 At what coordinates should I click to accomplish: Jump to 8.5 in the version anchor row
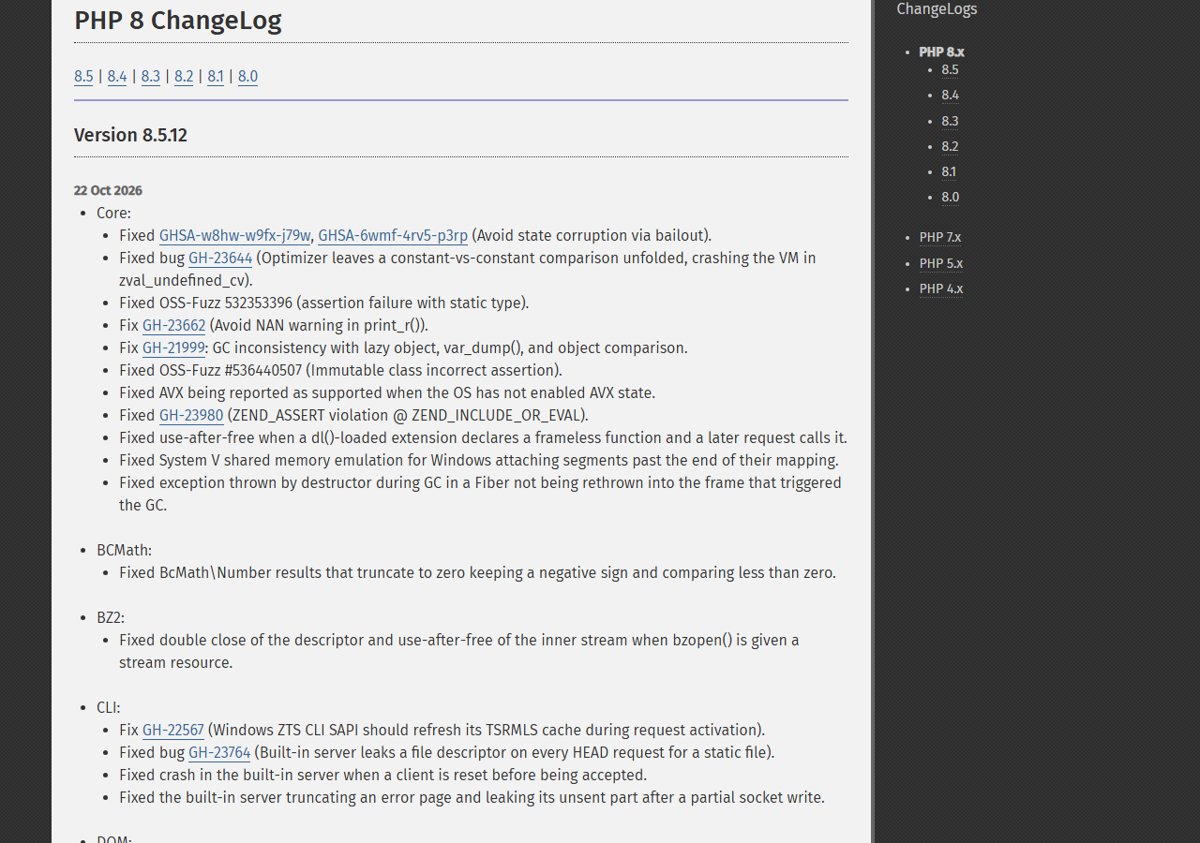tap(83, 76)
